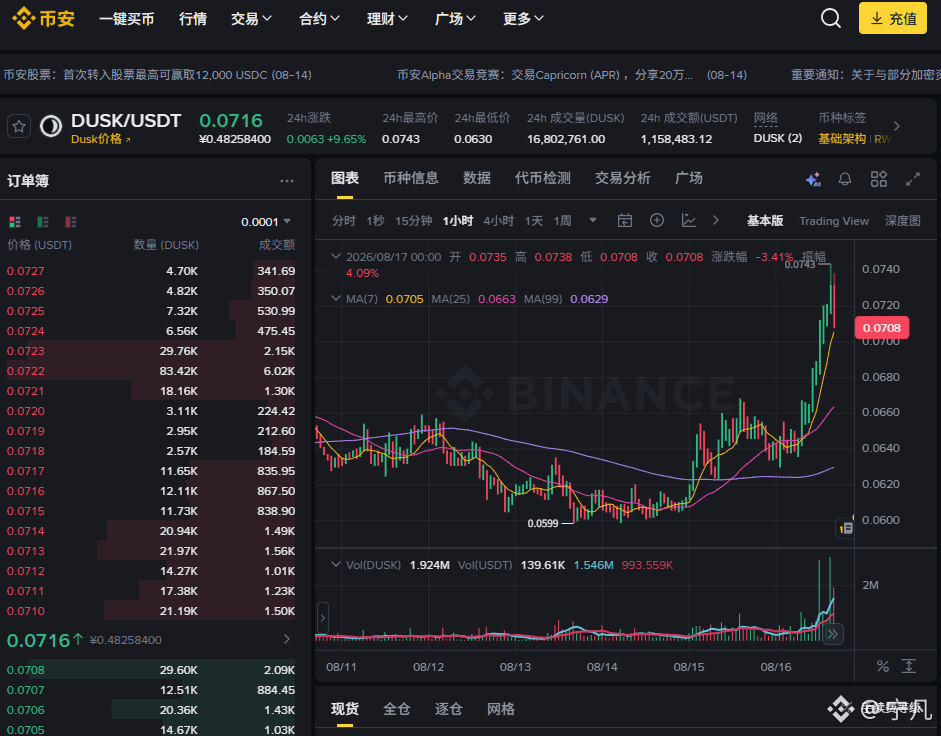Open the 数据 tab
Image resolution: width=941 pixels, height=736 pixels.
477,178
